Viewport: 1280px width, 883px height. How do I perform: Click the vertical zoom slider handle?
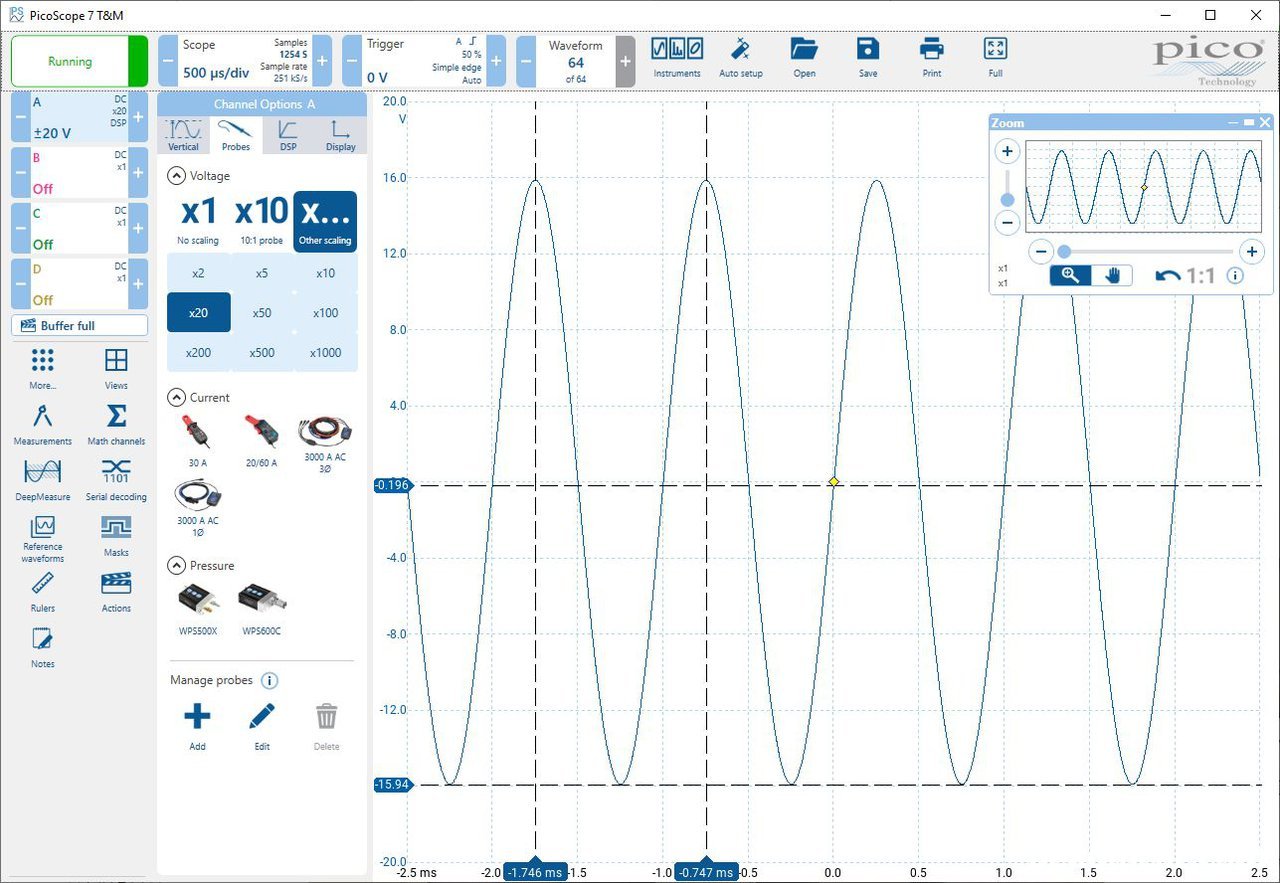point(1007,200)
